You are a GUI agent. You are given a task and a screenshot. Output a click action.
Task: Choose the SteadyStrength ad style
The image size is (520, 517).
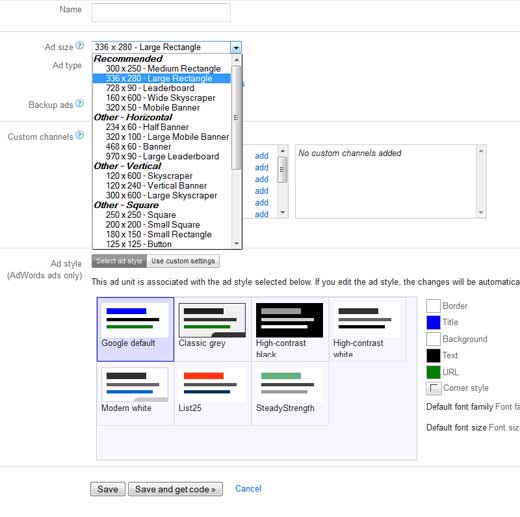[289, 393]
